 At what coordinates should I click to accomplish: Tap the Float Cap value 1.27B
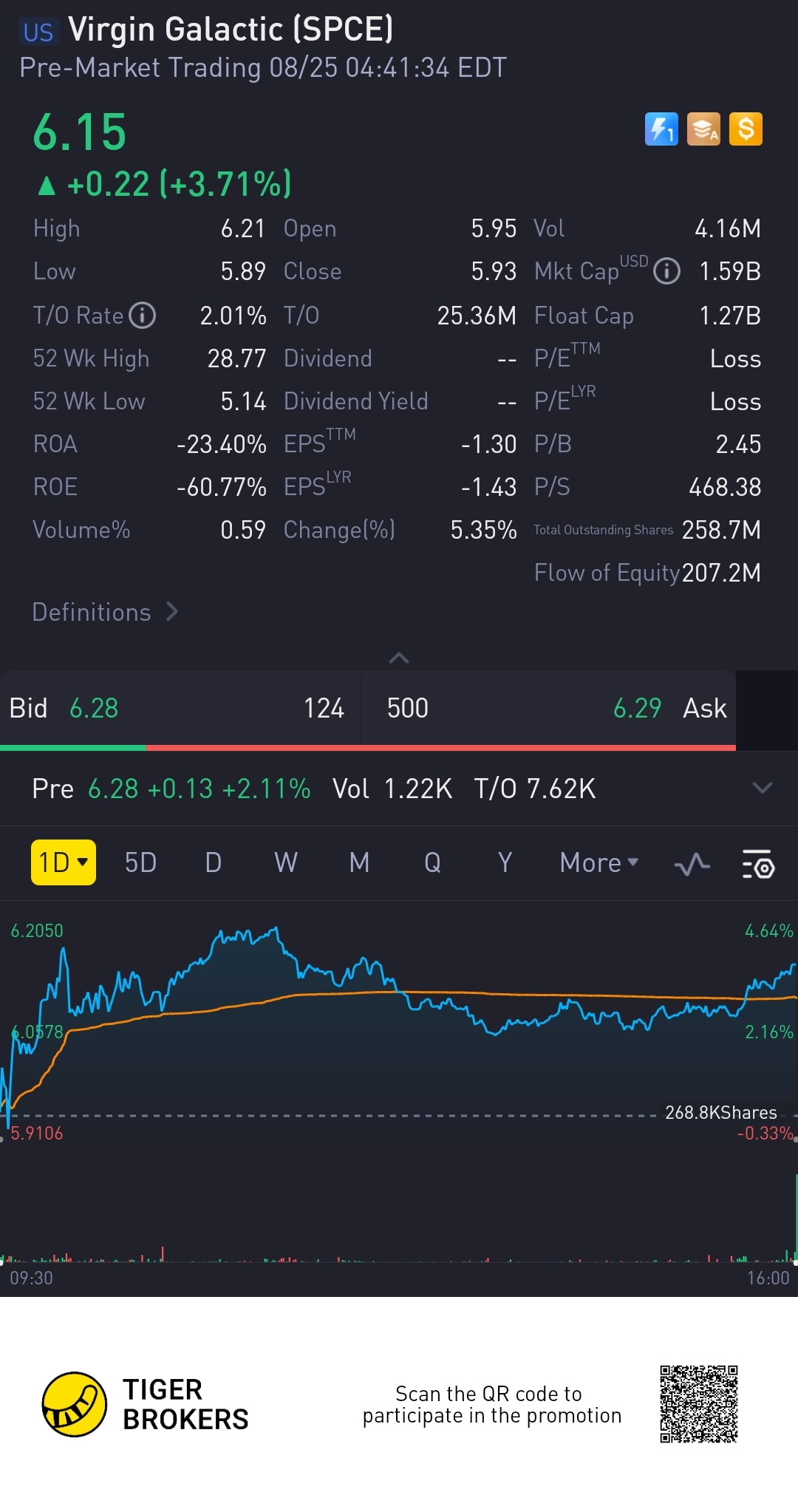(730, 316)
